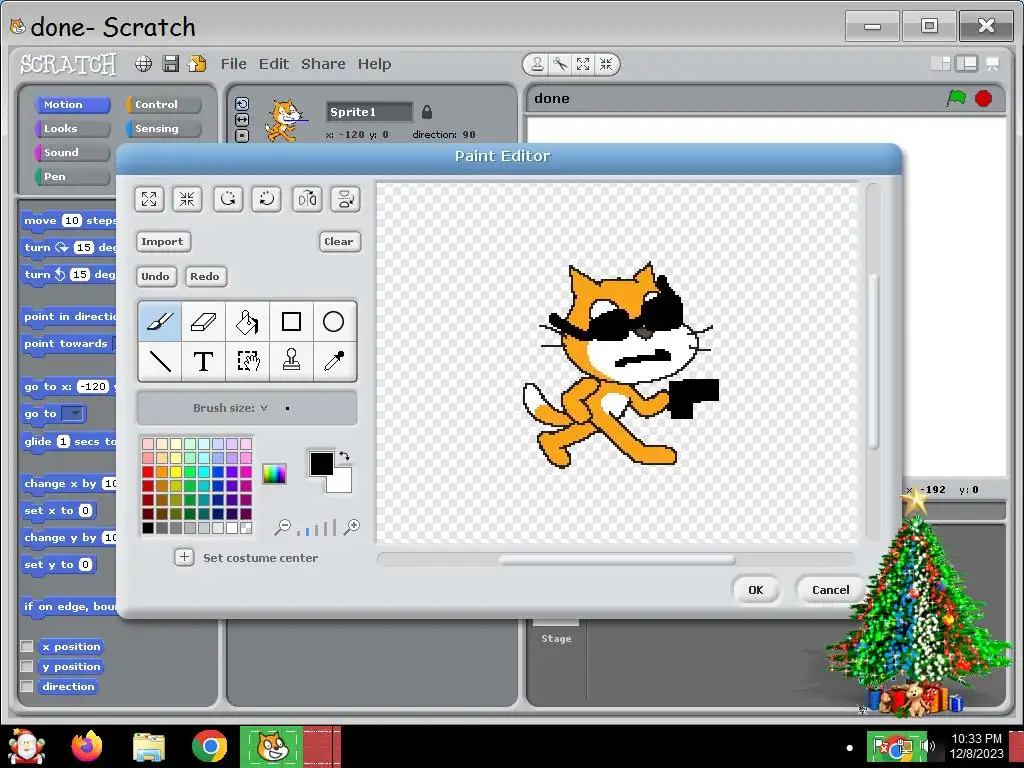Select the Selection tool
This screenshot has height=768, width=1024.
pos(247,360)
